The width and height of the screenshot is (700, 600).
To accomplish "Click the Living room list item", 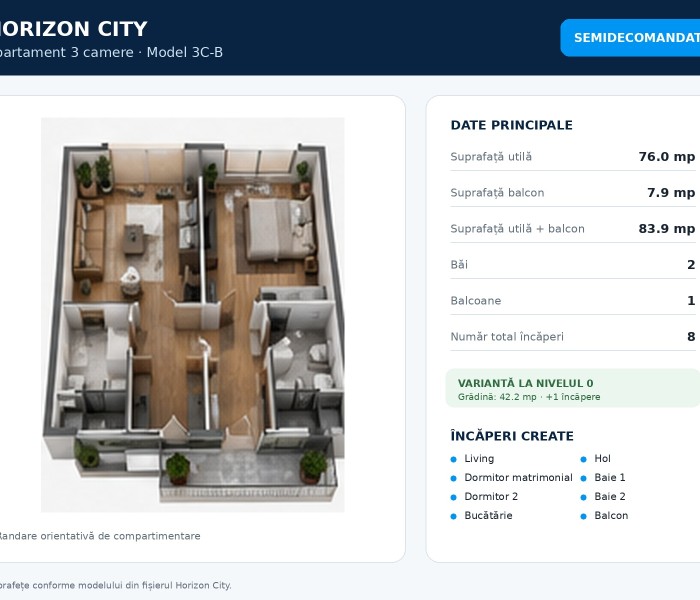I will [x=479, y=458].
